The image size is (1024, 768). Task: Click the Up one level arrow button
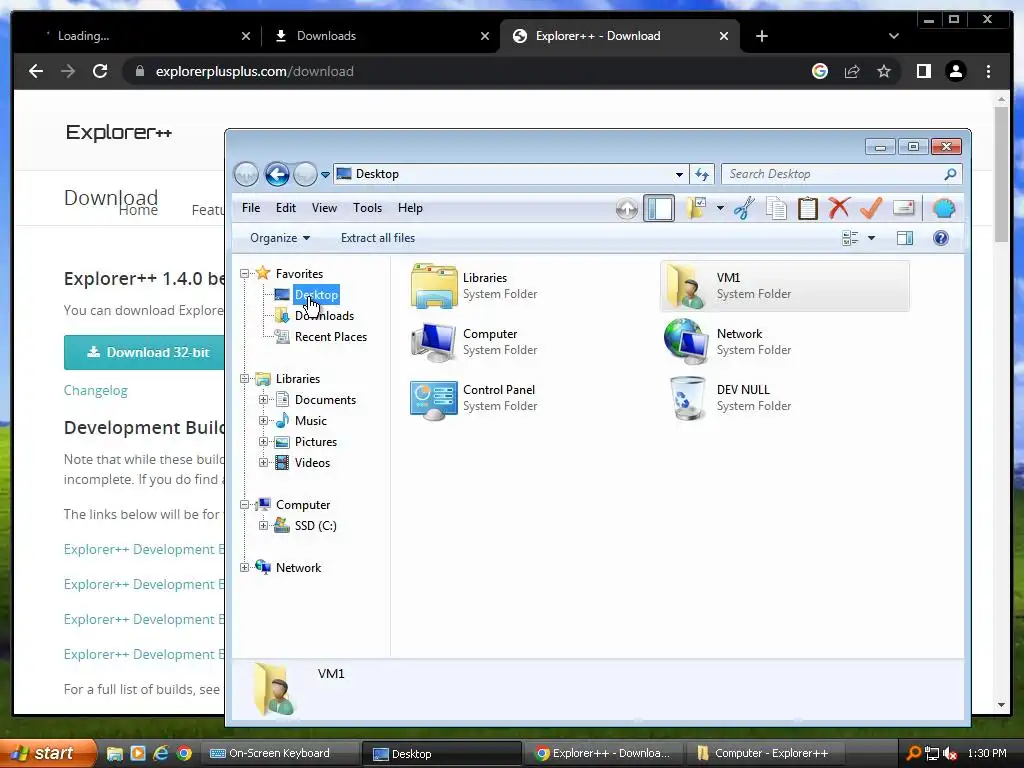626,209
